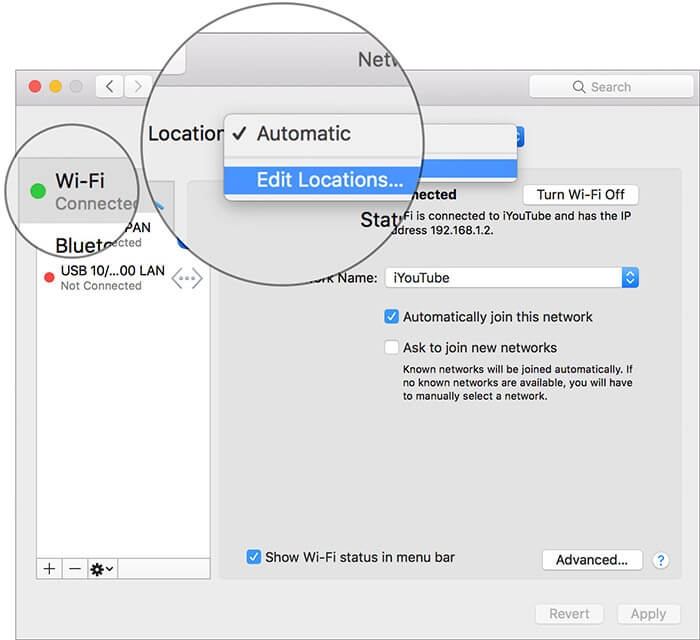
Task: Click the red USB LAN status dot
Action: point(49,278)
